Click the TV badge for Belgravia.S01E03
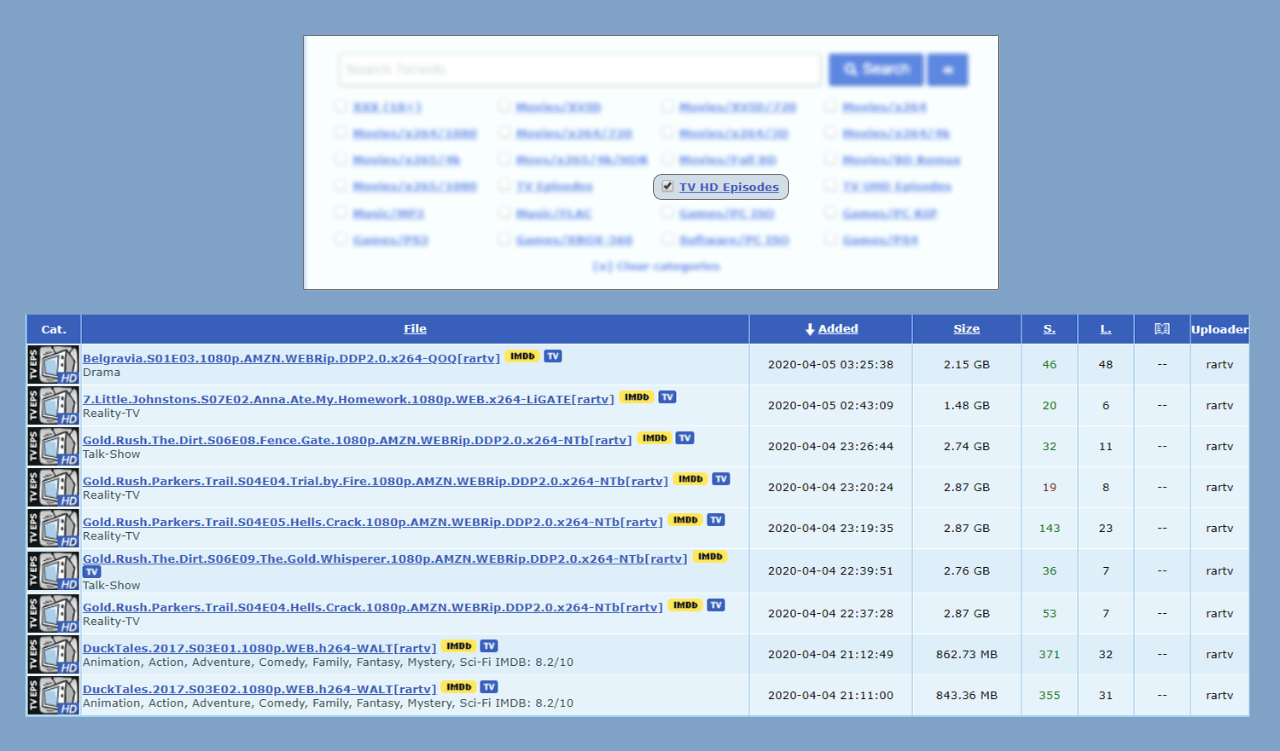The width and height of the screenshot is (1280, 751). [x=553, y=356]
